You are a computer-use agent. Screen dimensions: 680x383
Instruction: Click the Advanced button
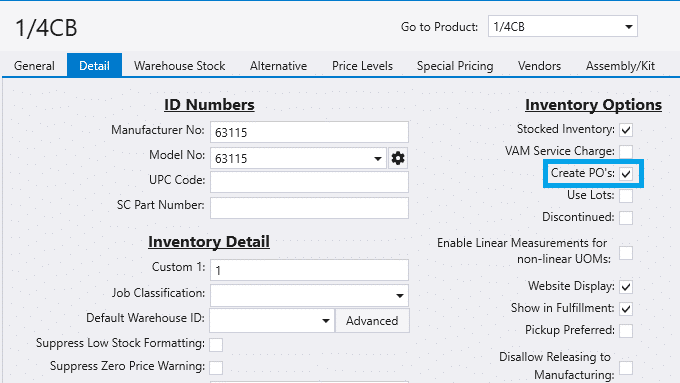point(372,321)
